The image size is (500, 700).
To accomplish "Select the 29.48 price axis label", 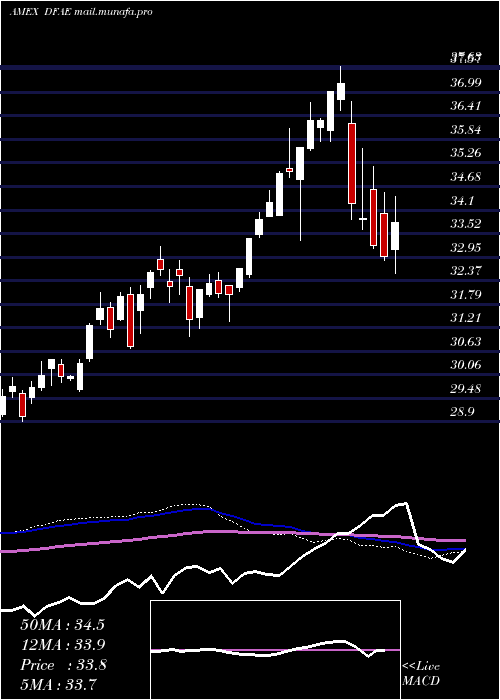I will (x=466, y=389).
